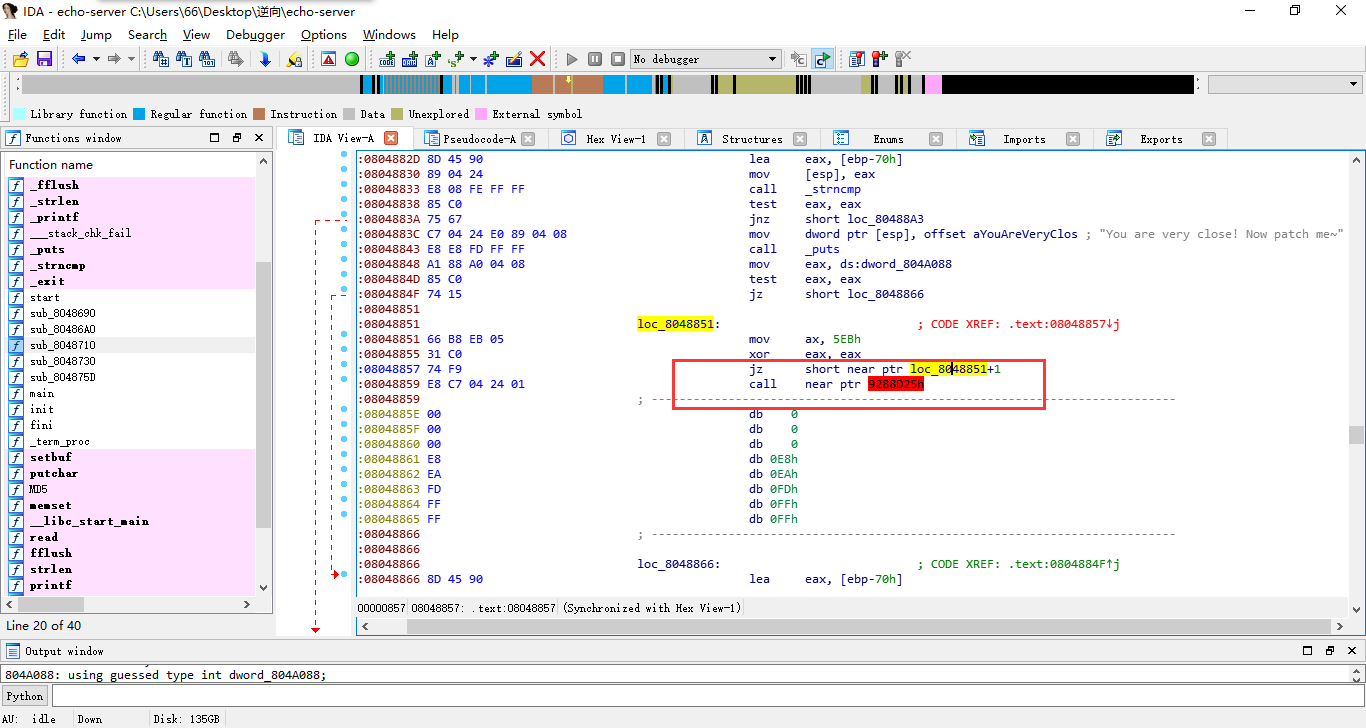This screenshot has width=1366, height=728.
Task: Click the Pause process icon
Action: point(594,58)
